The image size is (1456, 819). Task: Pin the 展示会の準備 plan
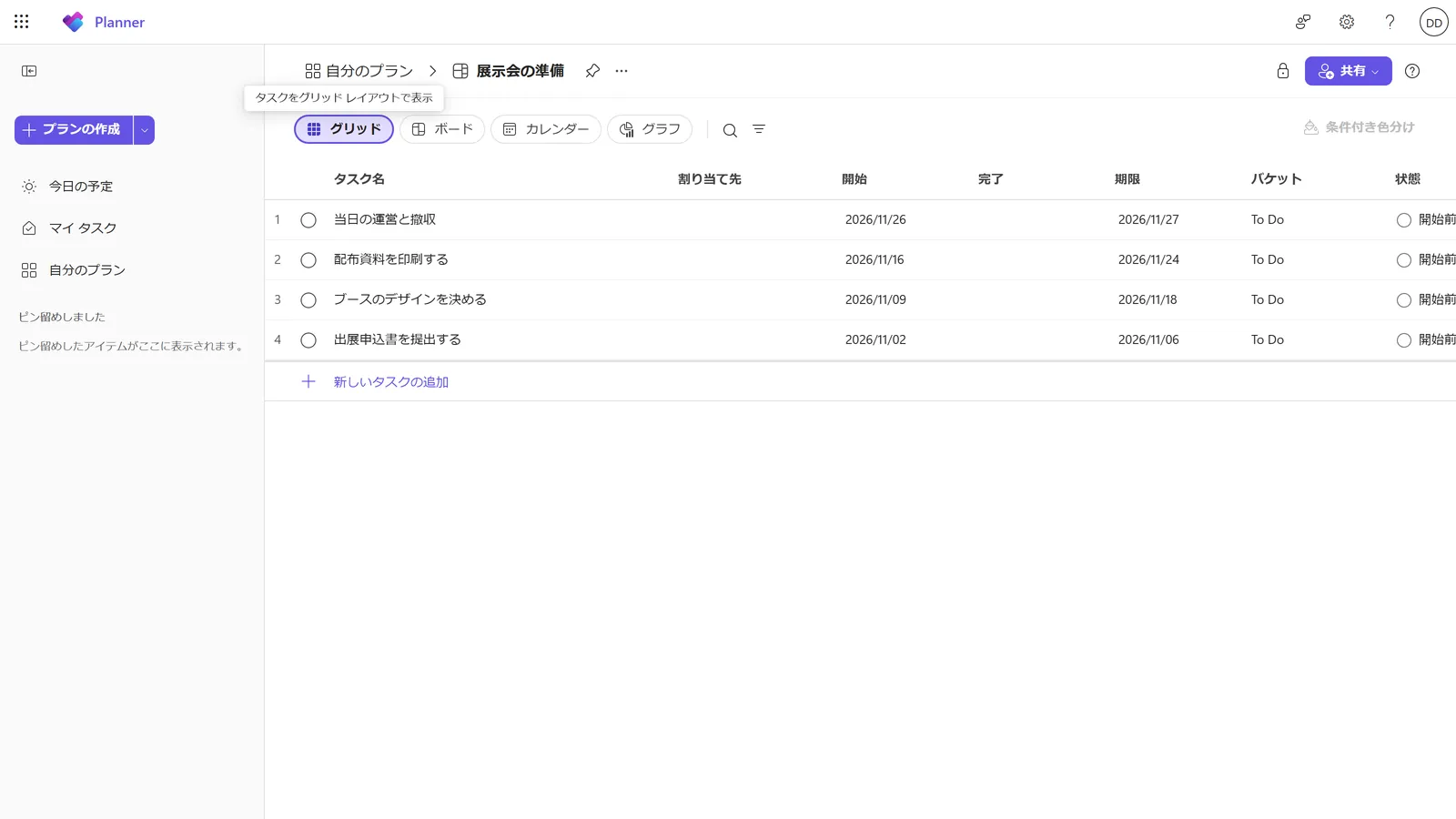pyautogui.click(x=592, y=71)
